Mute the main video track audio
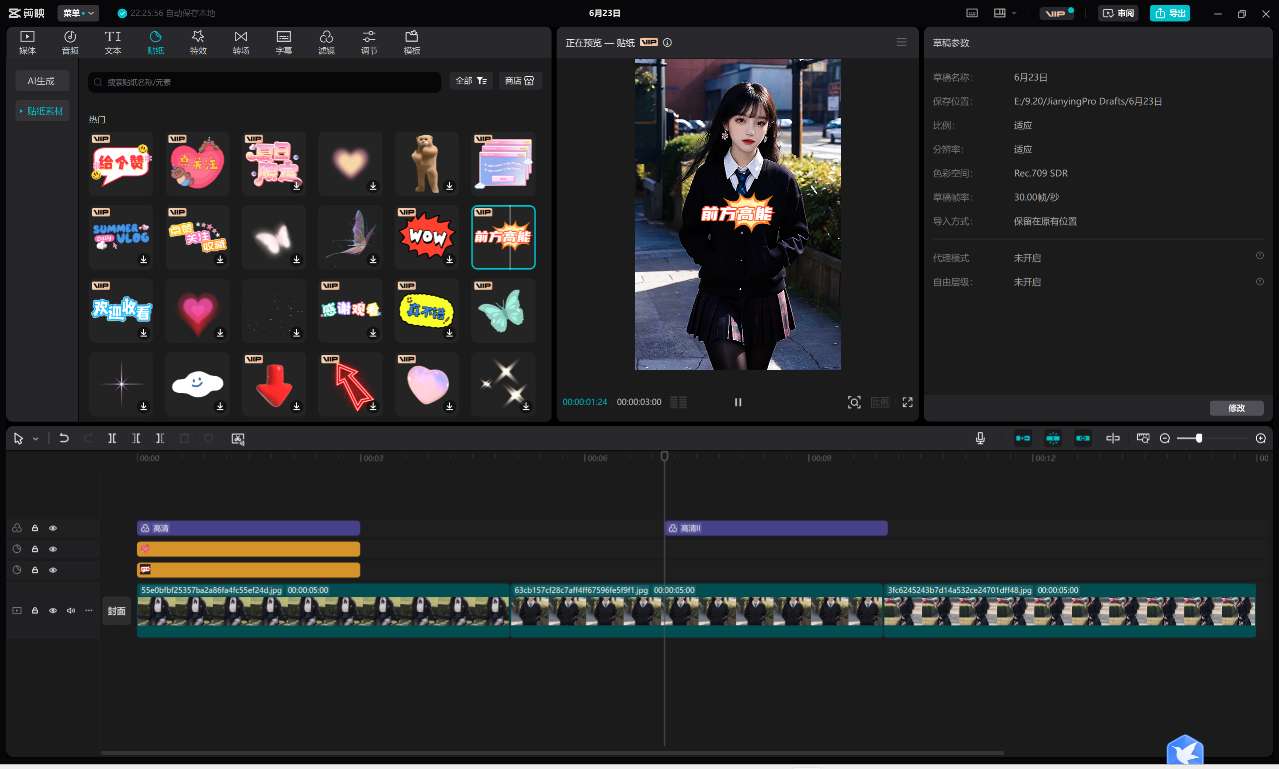The width and height of the screenshot is (1279, 769). pos(71,610)
